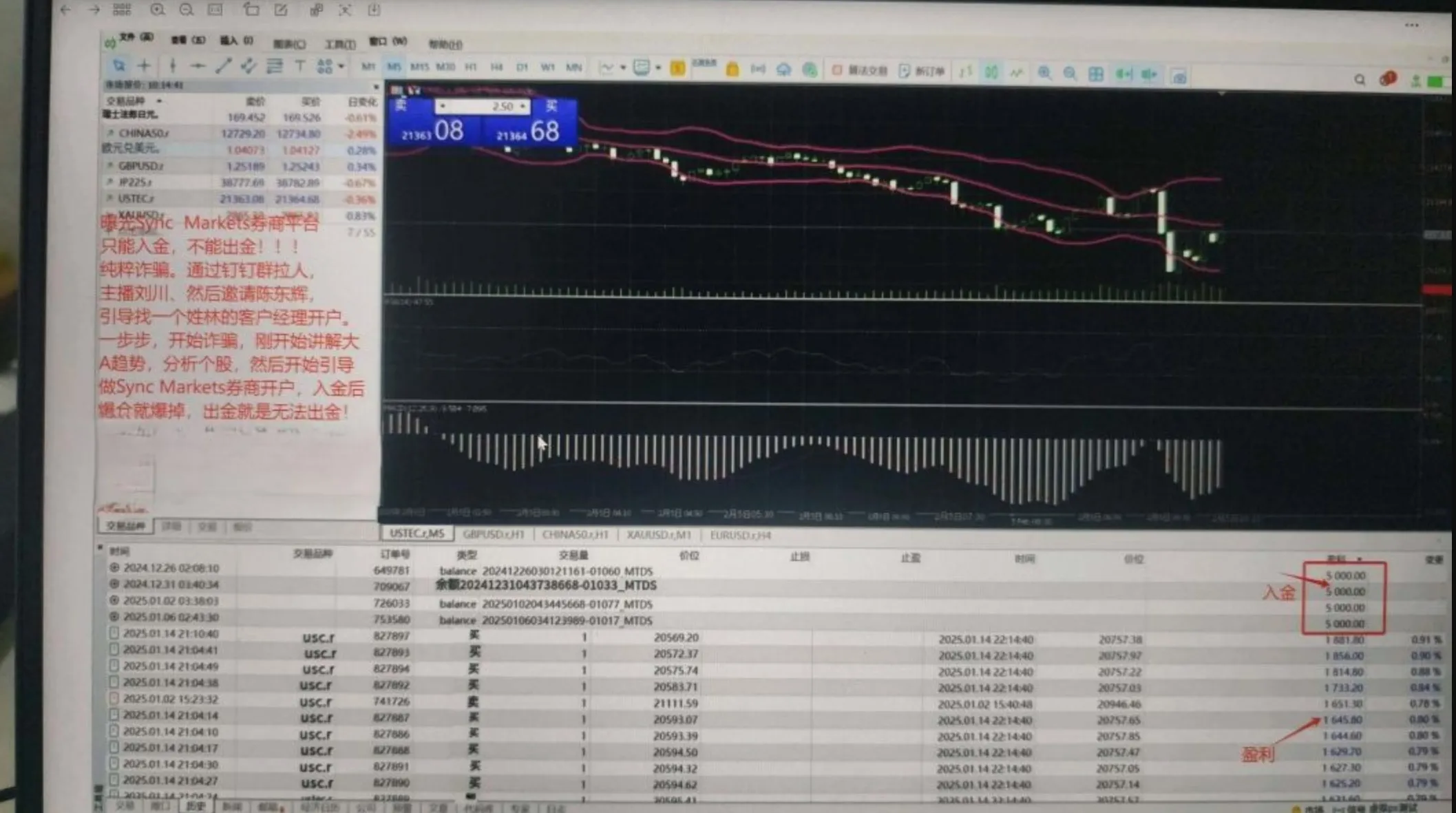1456x813 pixels.
Task: Decrease volume with the left arrow
Action: coord(441,106)
